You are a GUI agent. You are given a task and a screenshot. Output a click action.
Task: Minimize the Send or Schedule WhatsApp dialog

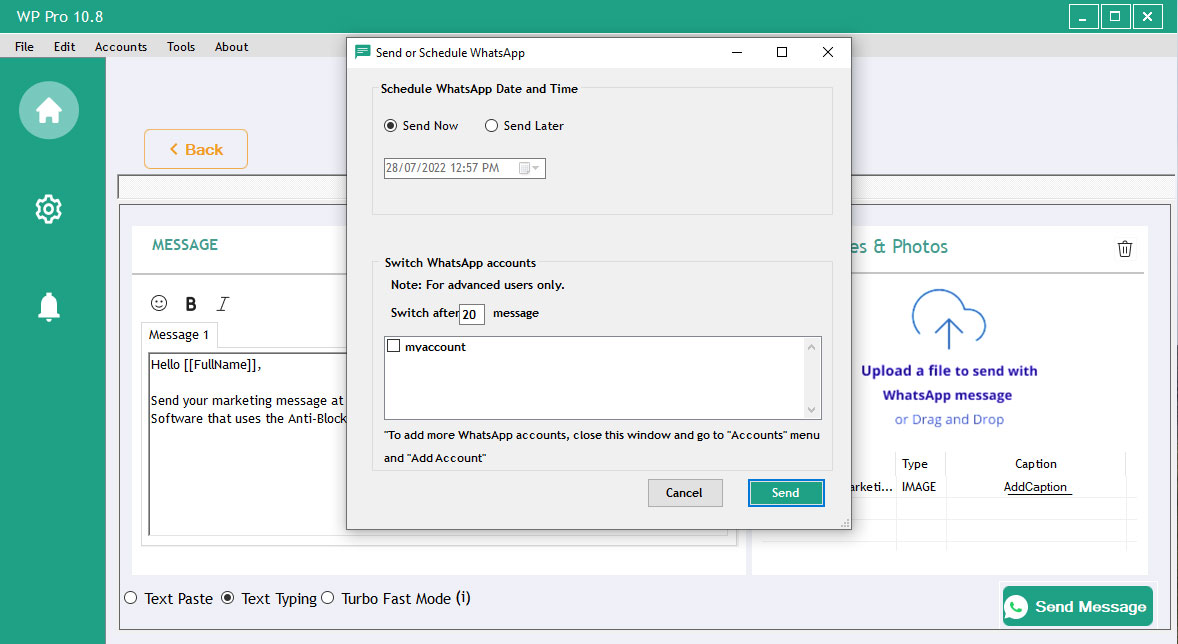click(x=737, y=52)
